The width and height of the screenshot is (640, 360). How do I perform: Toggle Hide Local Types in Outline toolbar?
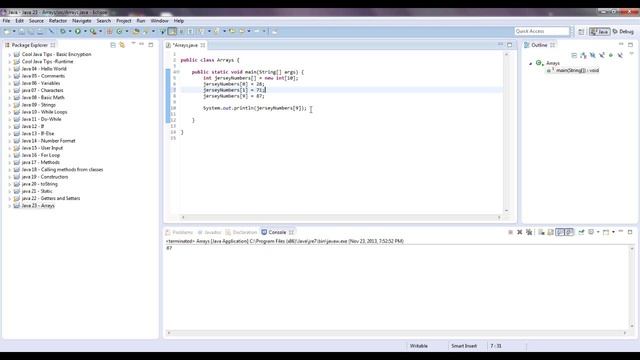pos(620,55)
